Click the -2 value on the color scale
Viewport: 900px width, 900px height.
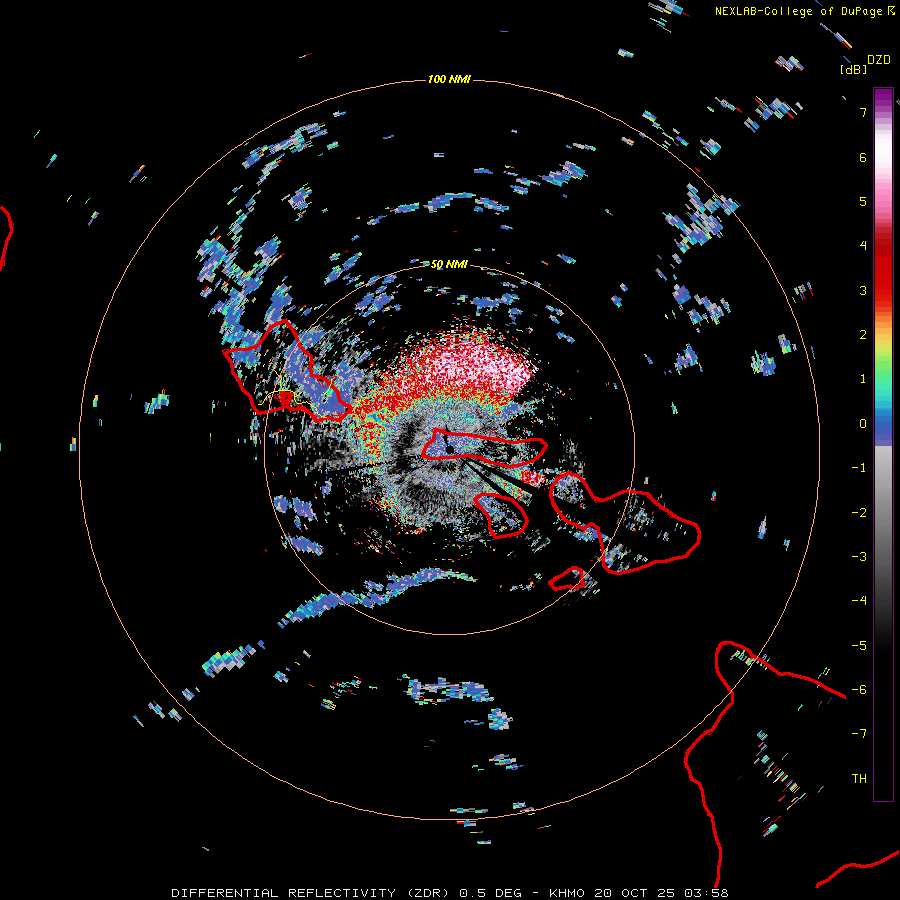pos(859,513)
